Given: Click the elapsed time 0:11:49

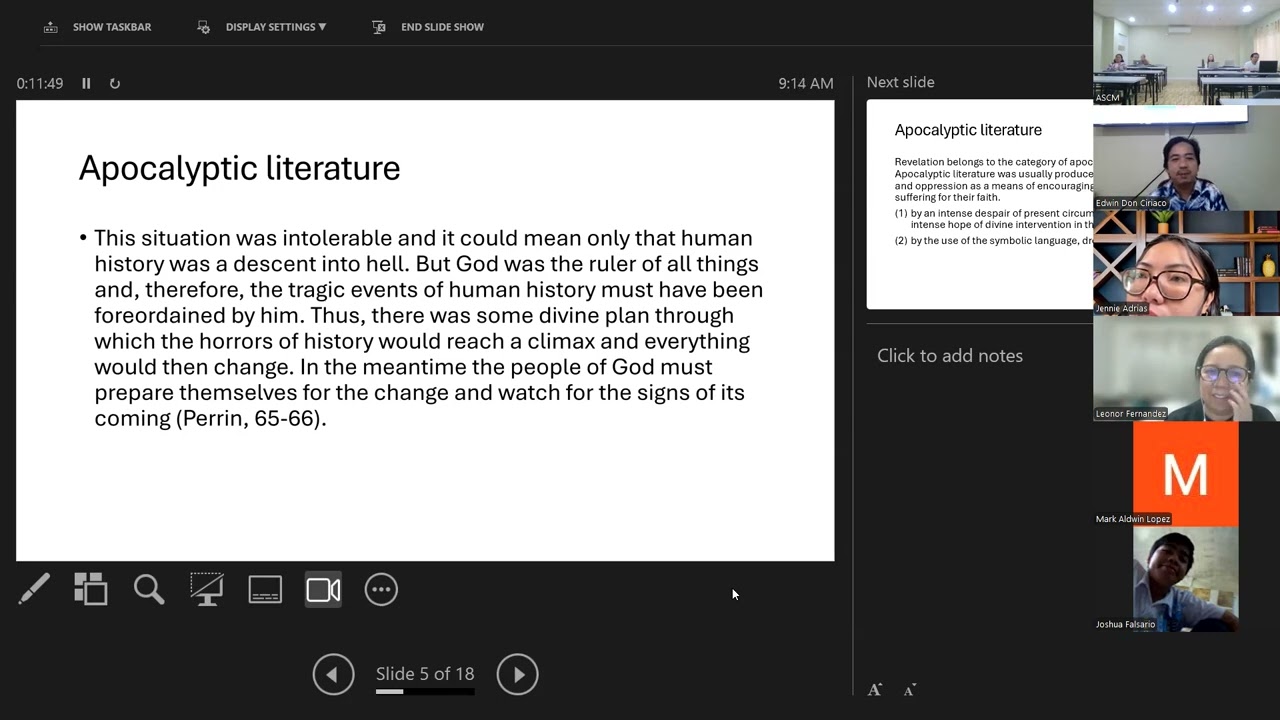Looking at the screenshot, I should pyautogui.click(x=40, y=84).
